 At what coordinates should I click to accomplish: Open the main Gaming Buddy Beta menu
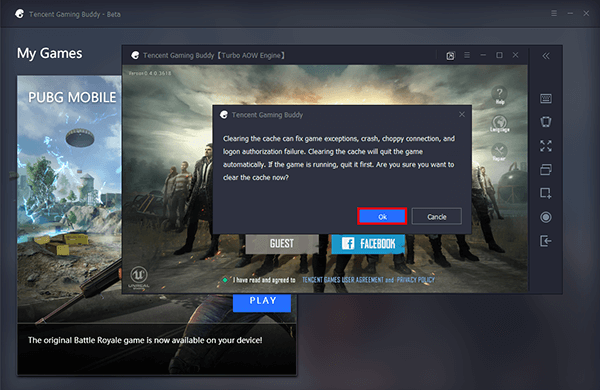tap(554, 13)
